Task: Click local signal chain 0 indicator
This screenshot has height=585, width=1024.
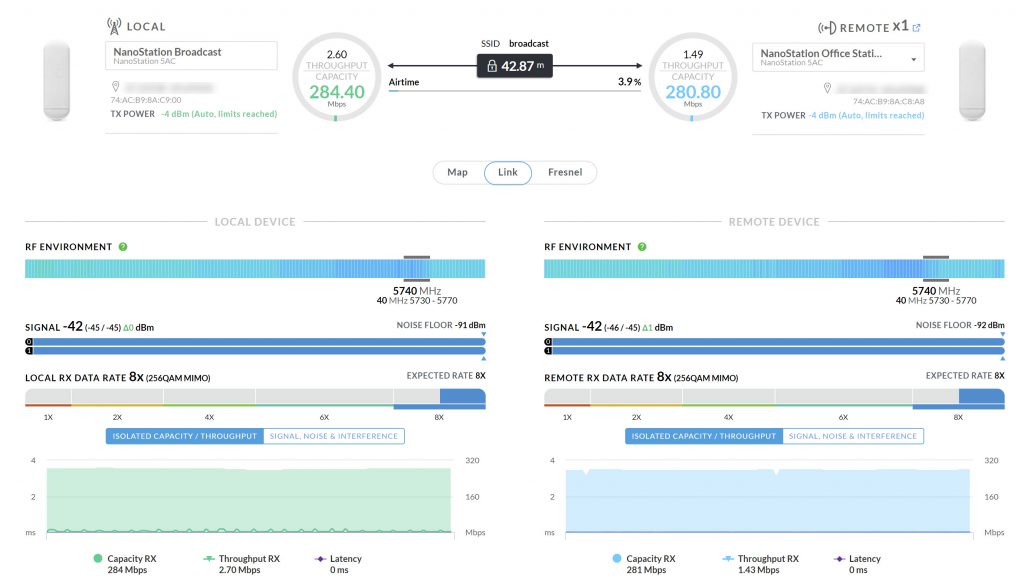Action: point(29,341)
